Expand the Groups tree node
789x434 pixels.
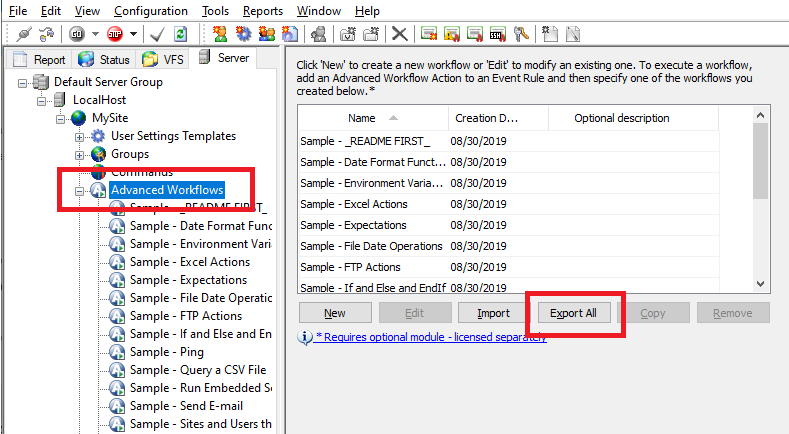(81, 154)
